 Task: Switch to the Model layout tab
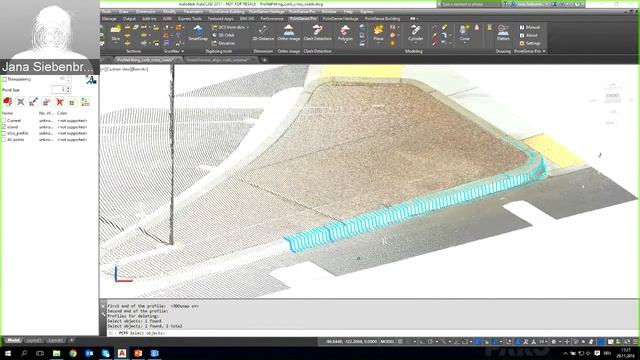click(x=13, y=340)
